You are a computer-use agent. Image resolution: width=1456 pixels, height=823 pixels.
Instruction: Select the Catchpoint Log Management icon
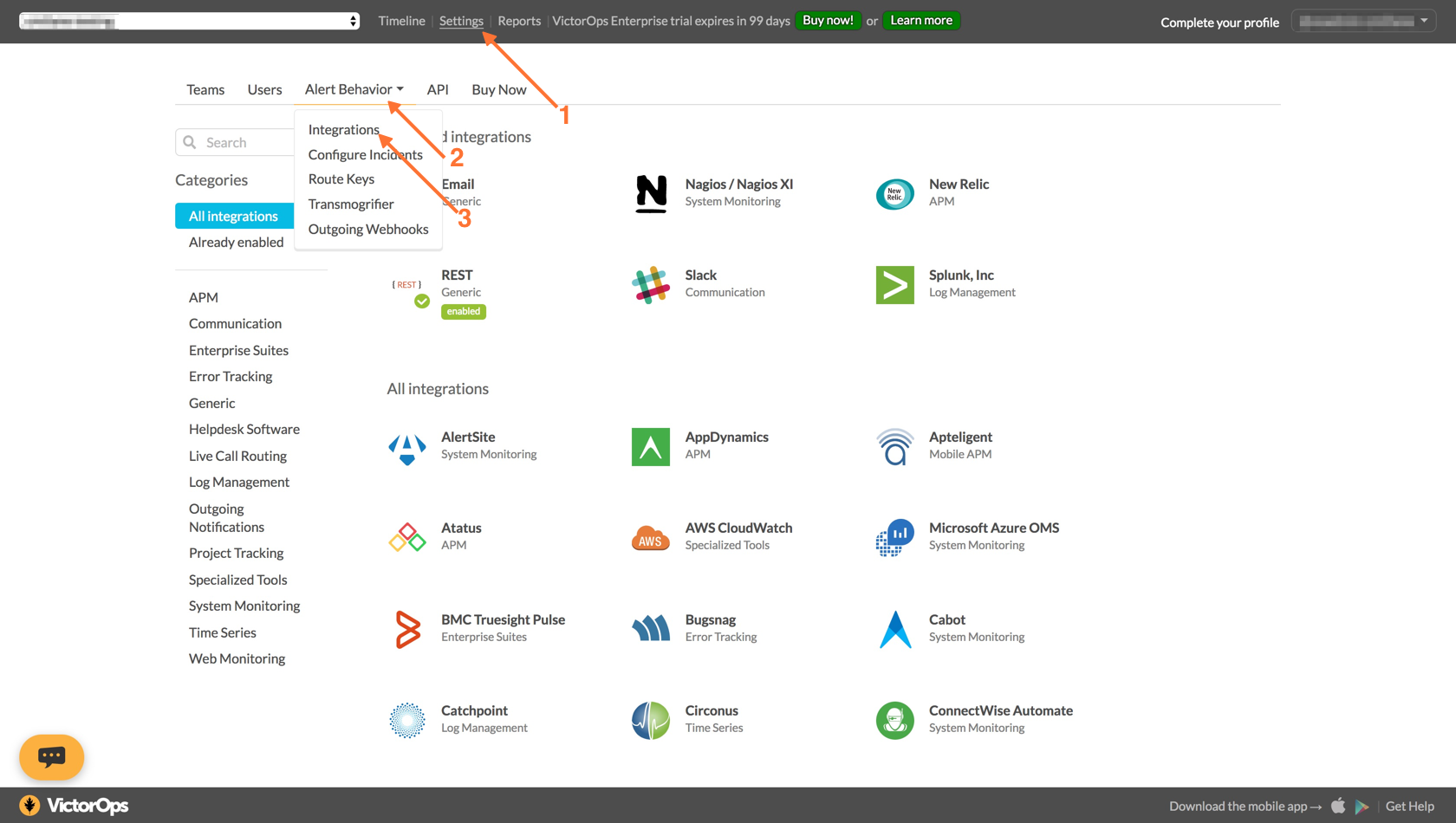tap(407, 720)
